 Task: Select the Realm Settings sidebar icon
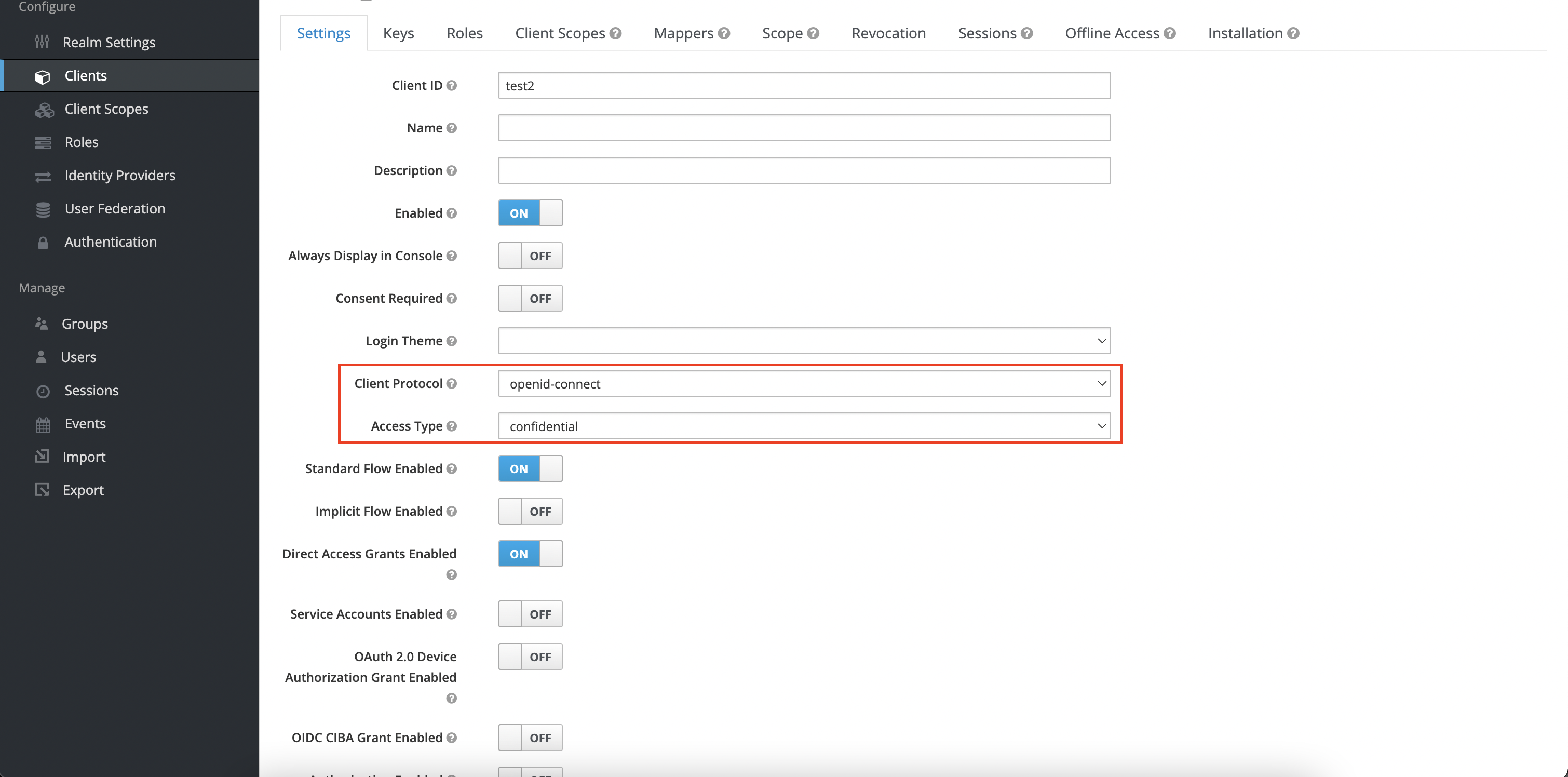(42, 42)
